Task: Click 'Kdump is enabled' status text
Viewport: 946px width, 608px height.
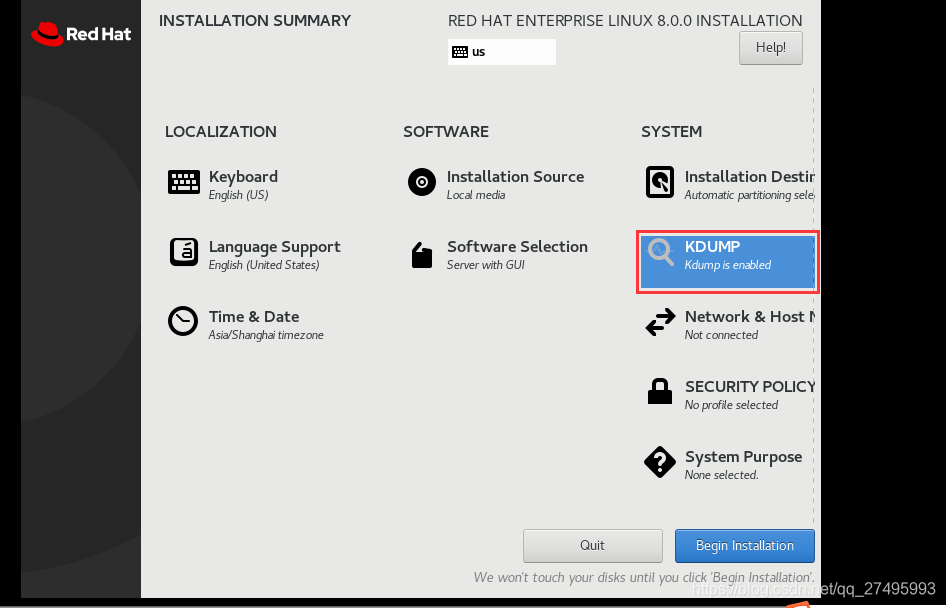Action: pyautogui.click(x=728, y=265)
